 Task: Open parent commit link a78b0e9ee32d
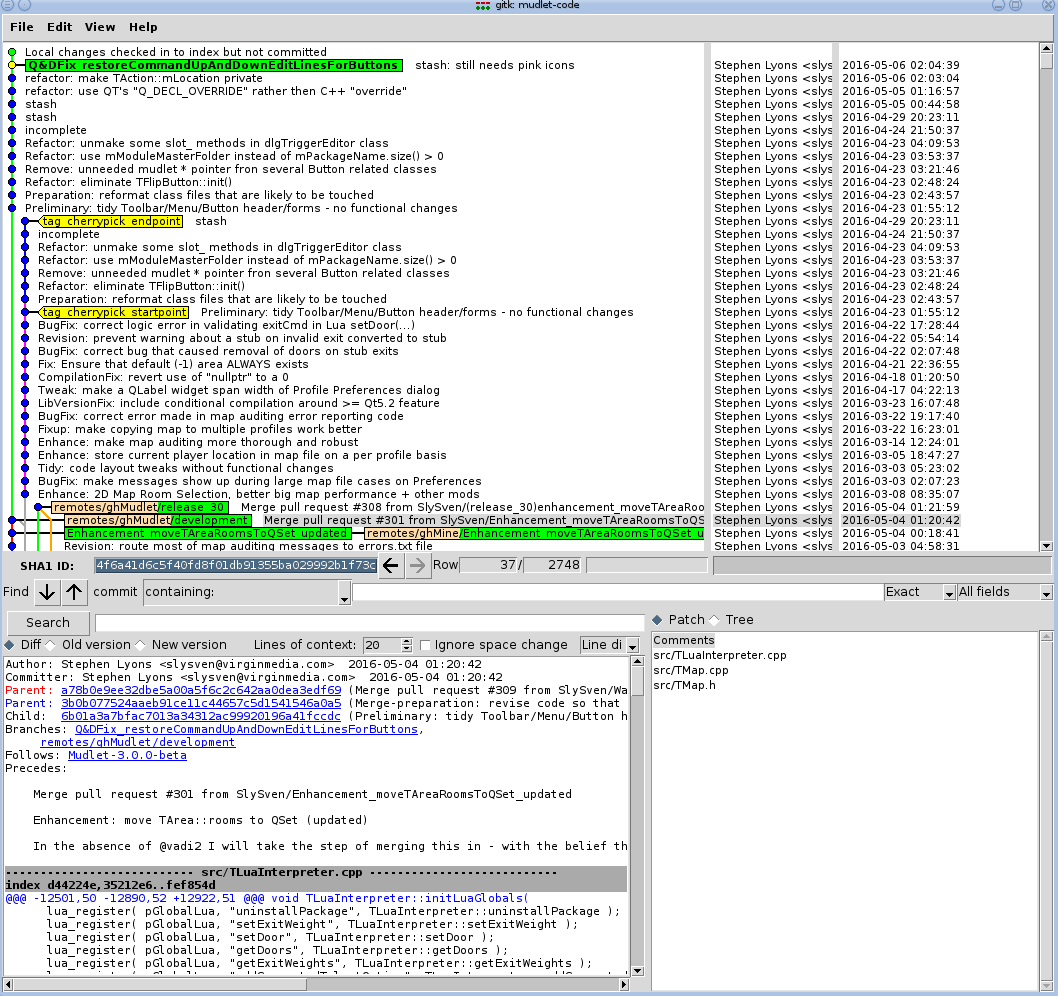pos(201,690)
